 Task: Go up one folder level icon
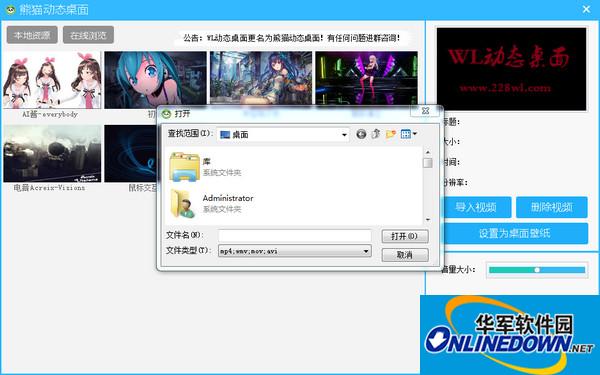[376, 134]
